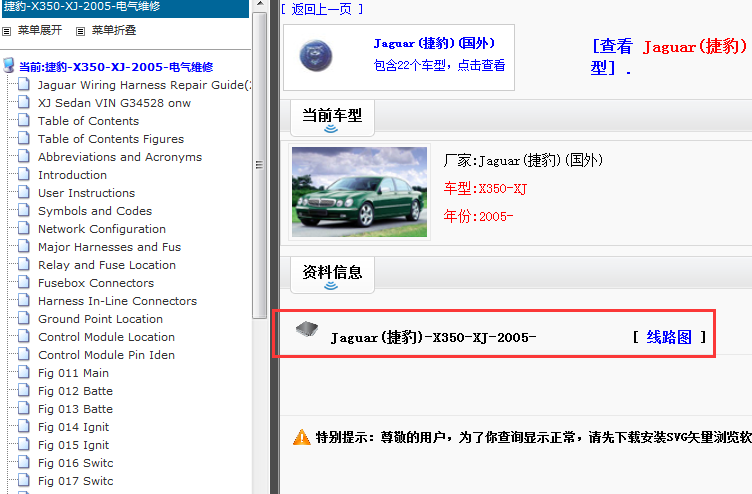Image resolution: width=752 pixels, height=494 pixels.
Task: Click the page icon for Table of Contents Figures
Action: click(24, 139)
